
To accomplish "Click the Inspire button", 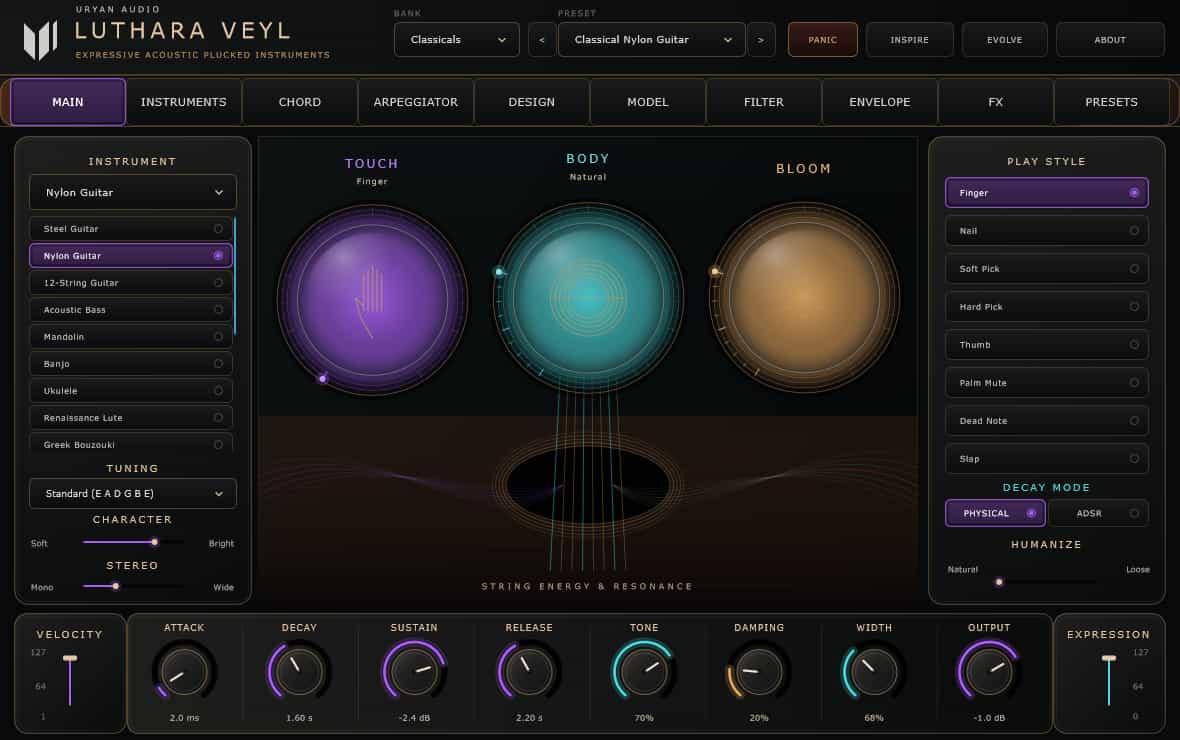I will tap(909, 40).
